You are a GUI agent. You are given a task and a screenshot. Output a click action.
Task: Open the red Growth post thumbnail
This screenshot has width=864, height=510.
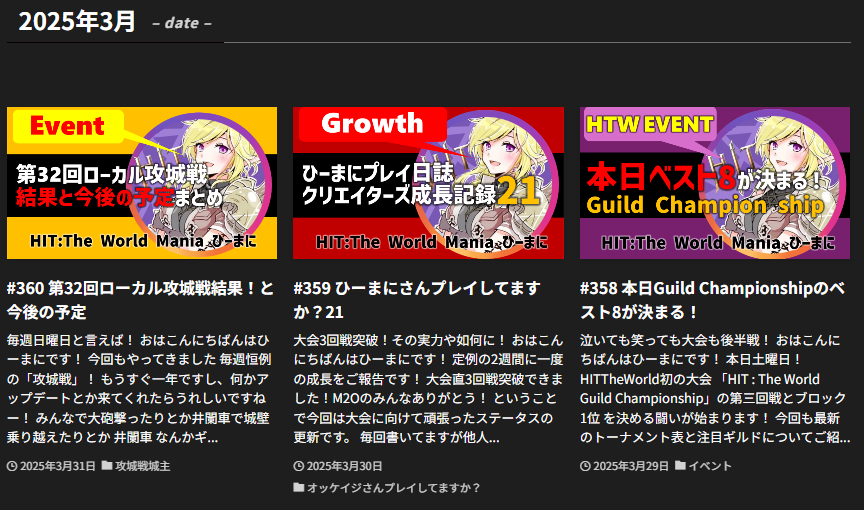coord(428,183)
